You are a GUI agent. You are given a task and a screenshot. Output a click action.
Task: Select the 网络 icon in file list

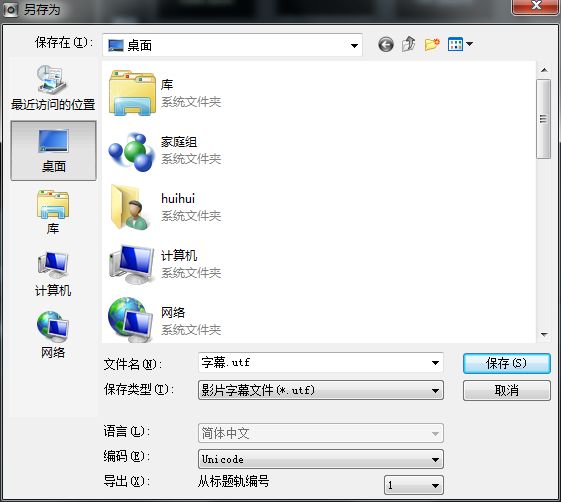(x=131, y=320)
